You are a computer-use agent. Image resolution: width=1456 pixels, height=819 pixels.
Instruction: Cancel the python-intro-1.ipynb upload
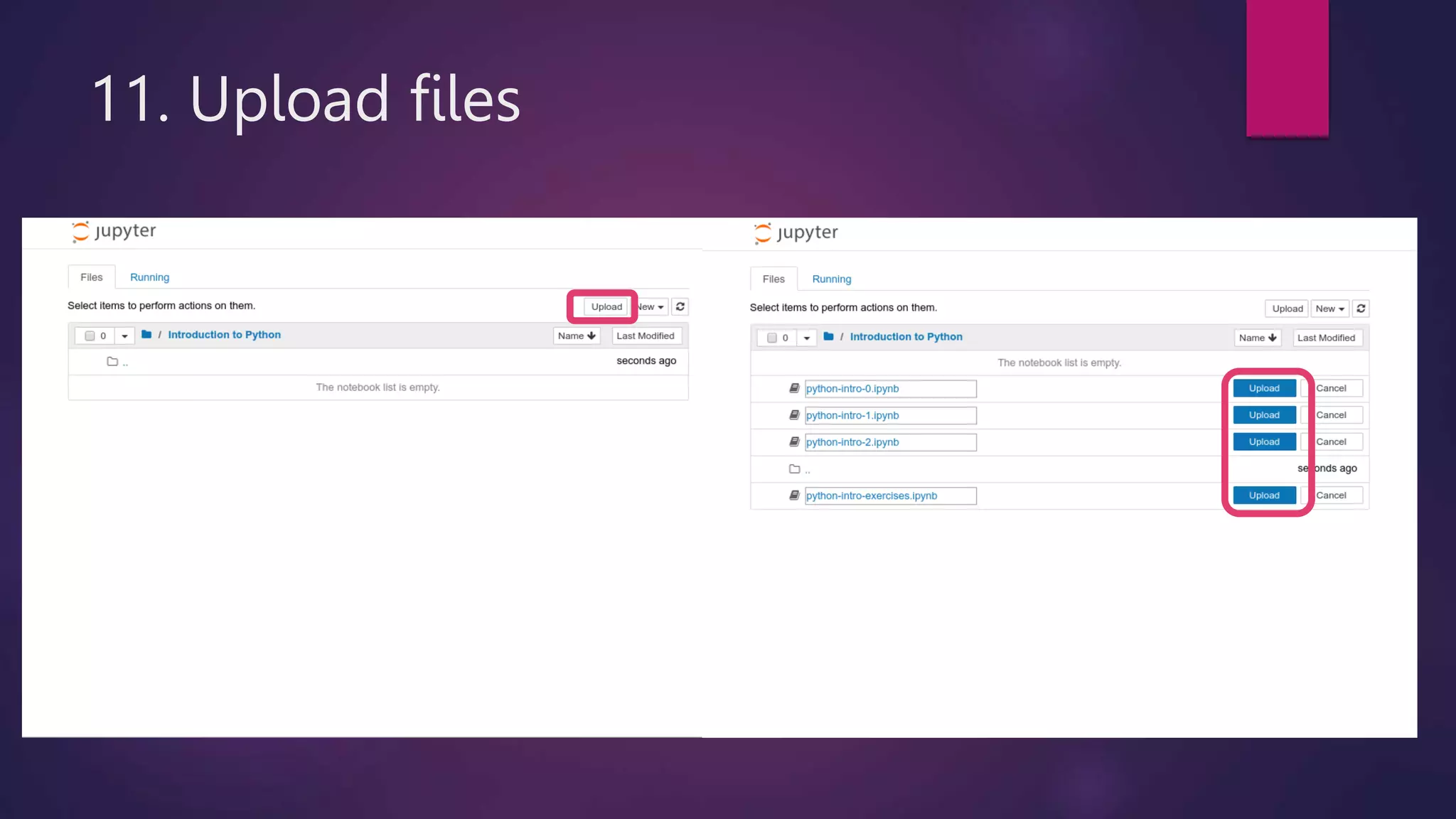tap(1331, 415)
